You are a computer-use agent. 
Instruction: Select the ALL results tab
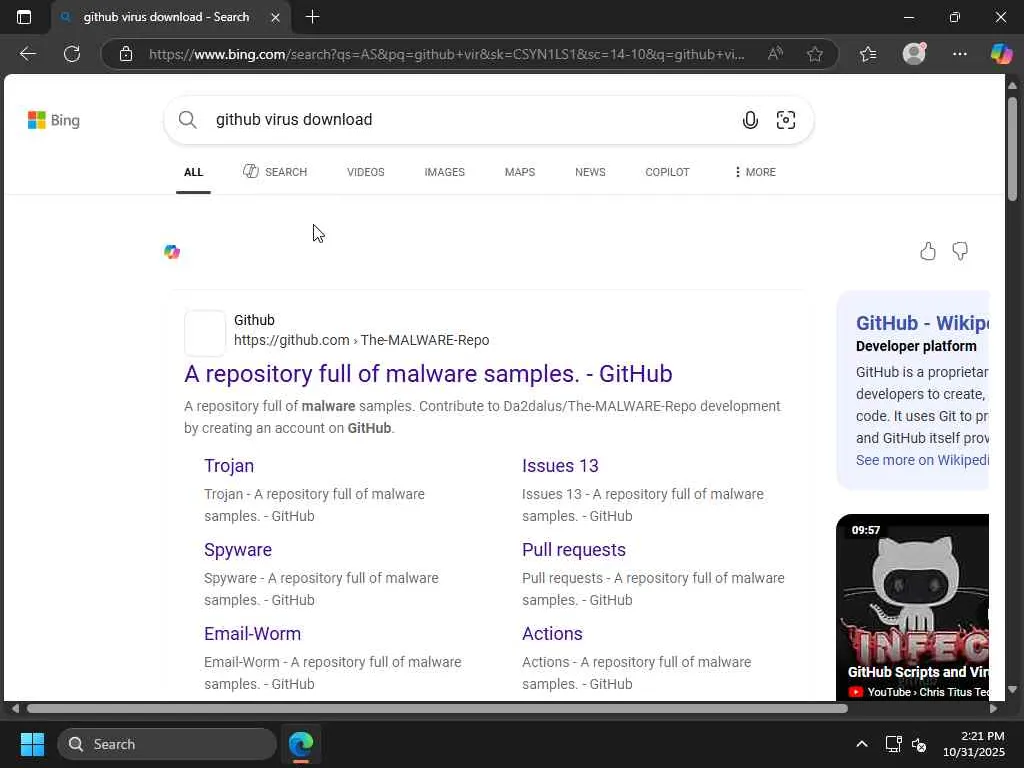click(193, 172)
